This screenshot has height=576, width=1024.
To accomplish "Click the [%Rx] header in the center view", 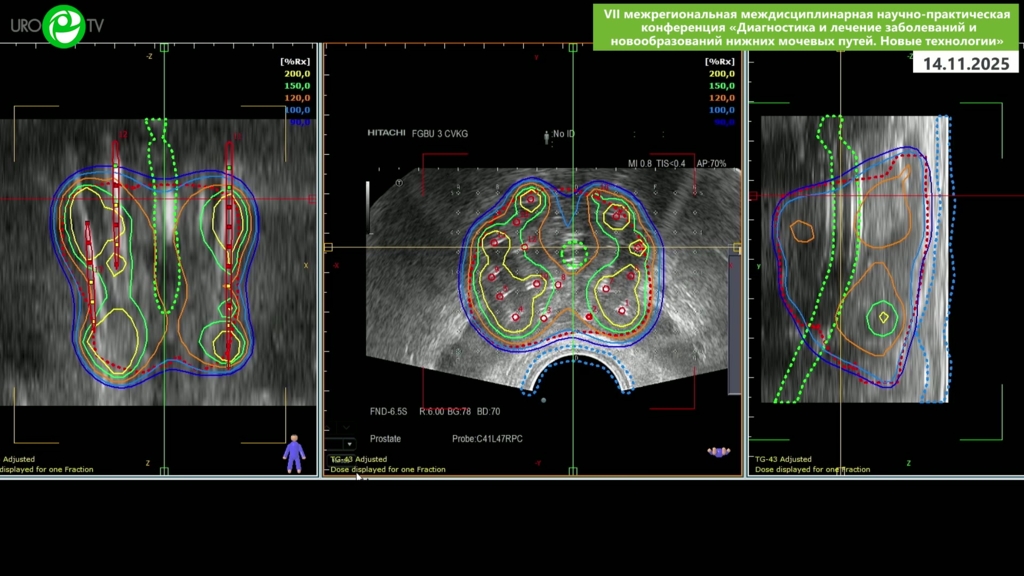I will point(721,62).
